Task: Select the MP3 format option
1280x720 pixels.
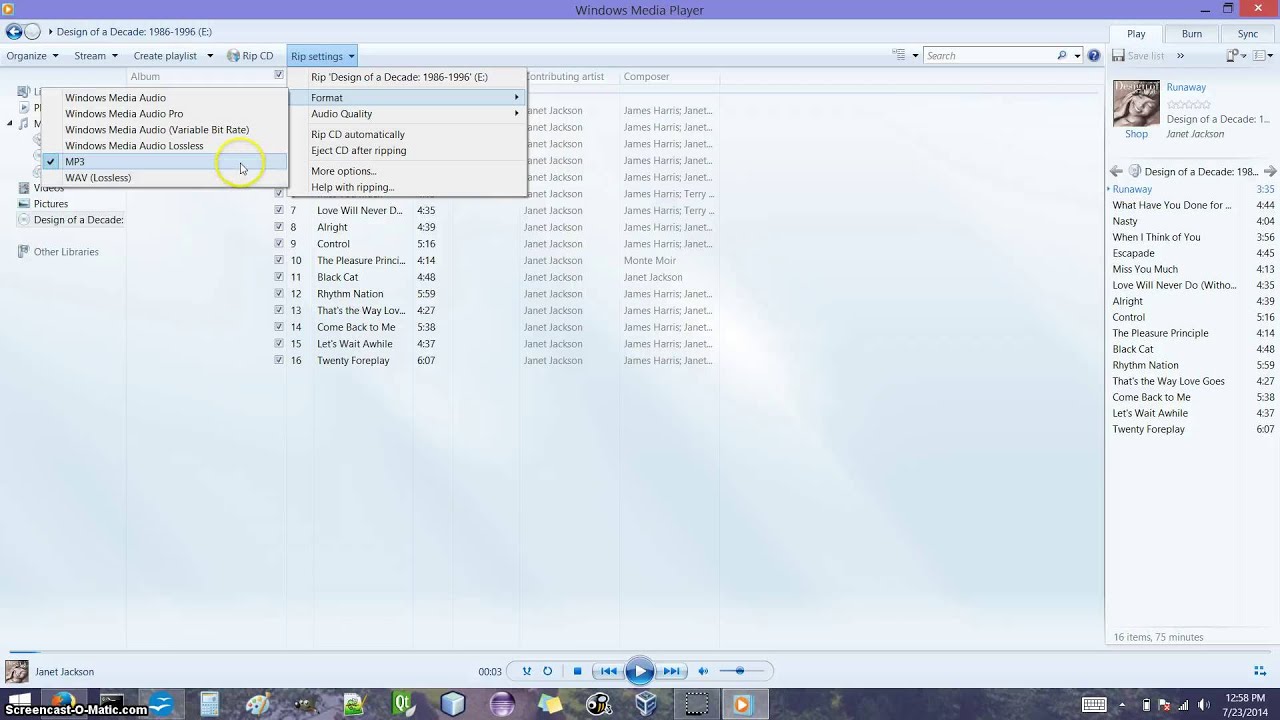Action: [164, 162]
